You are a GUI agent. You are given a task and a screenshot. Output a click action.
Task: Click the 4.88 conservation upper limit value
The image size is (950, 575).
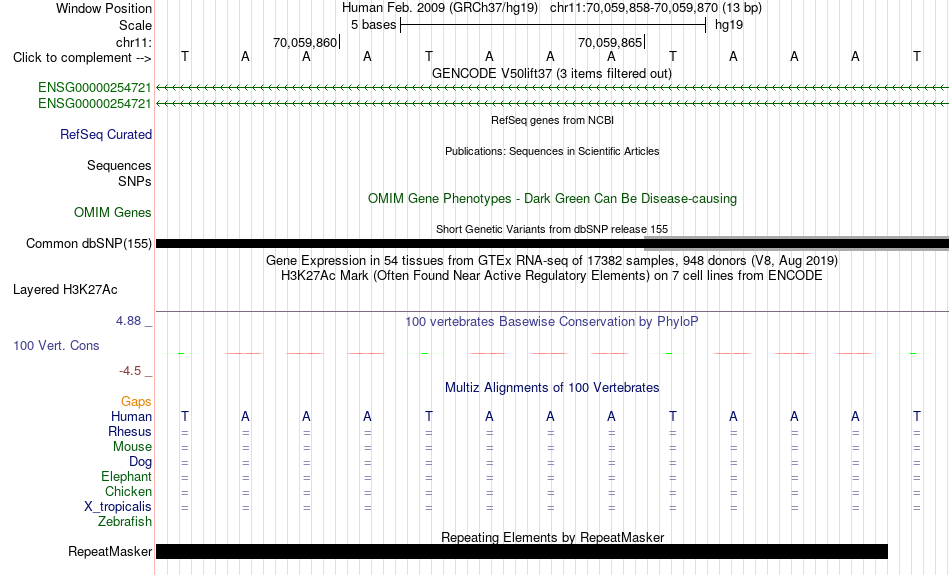pos(128,321)
